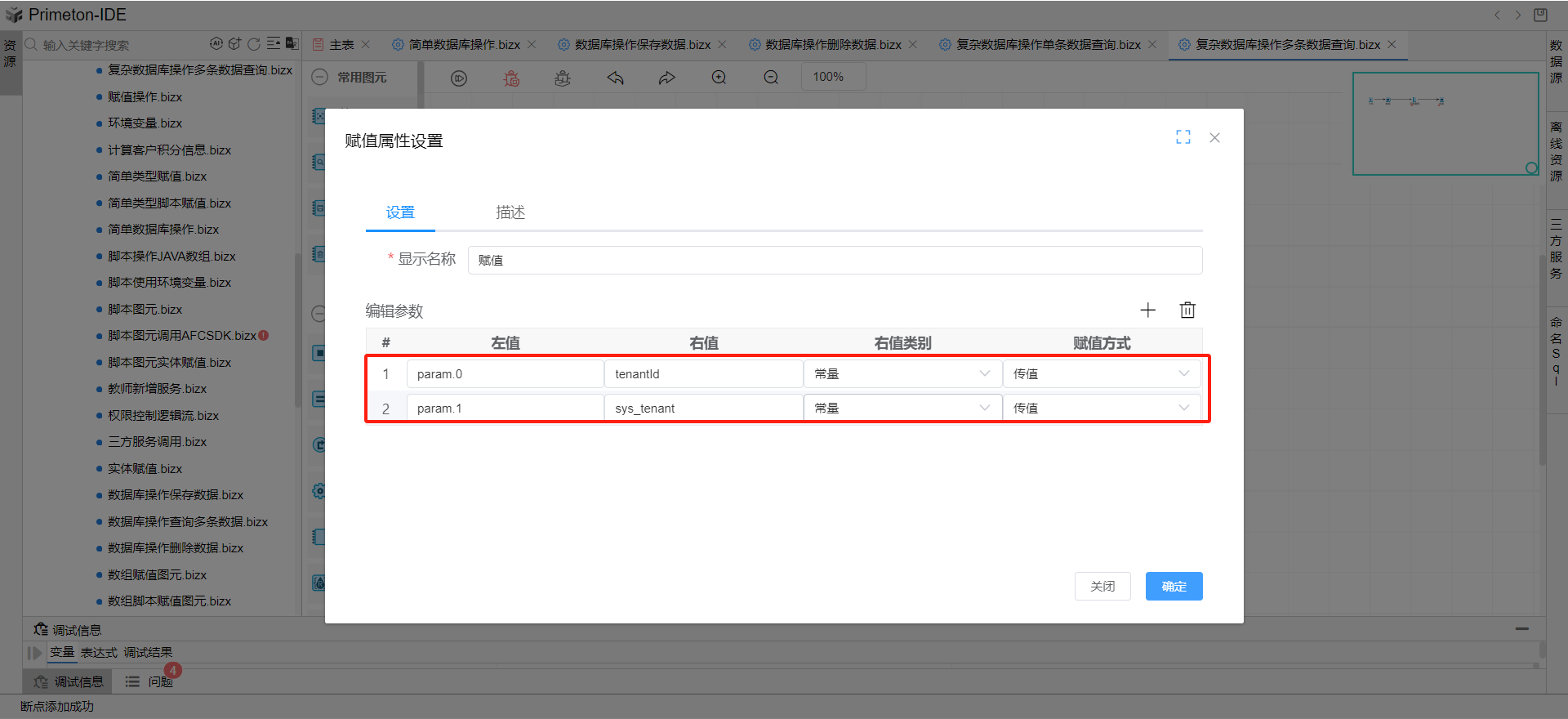This screenshot has width=1568, height=719.
Task: Click the undo arrow in canvas toolbar
Action: (x=615, y=78)
